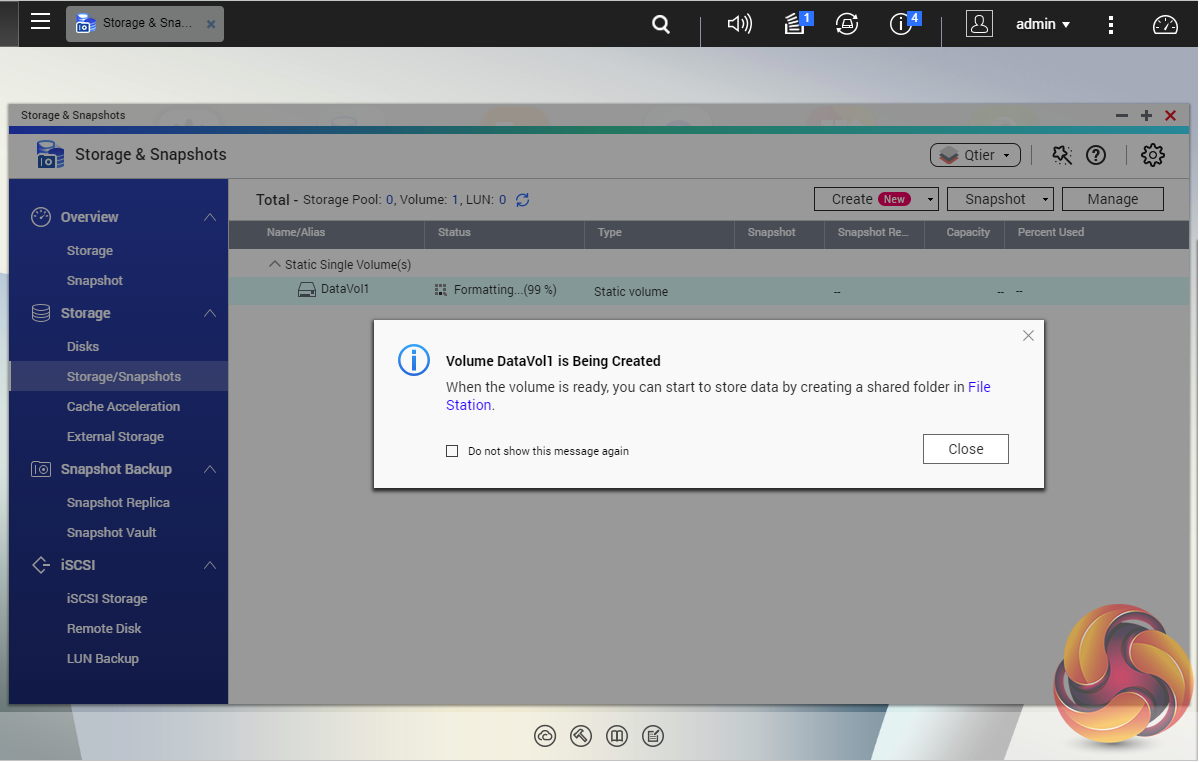Screen dimensions: 1200x762
Task: Open Cache Acceleration in sidebar
Action: point(123,407)
